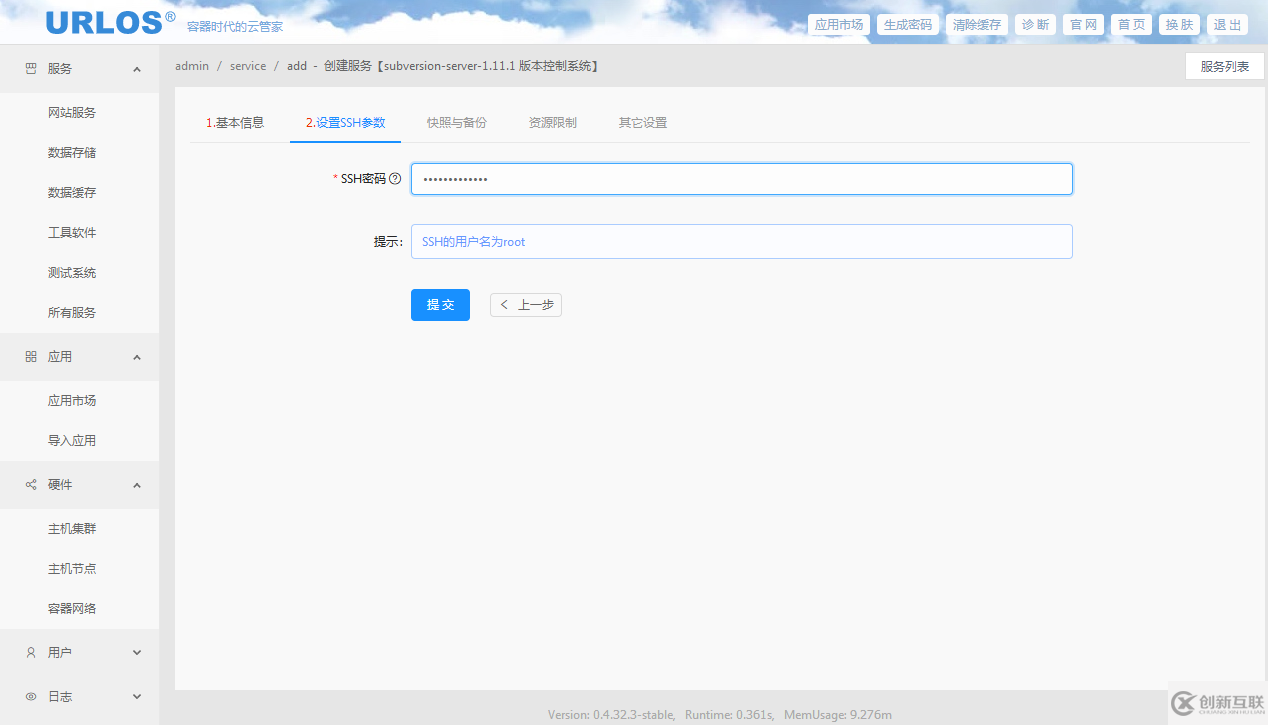Expand the 日志 section chevron

click(x=137, y=697)
